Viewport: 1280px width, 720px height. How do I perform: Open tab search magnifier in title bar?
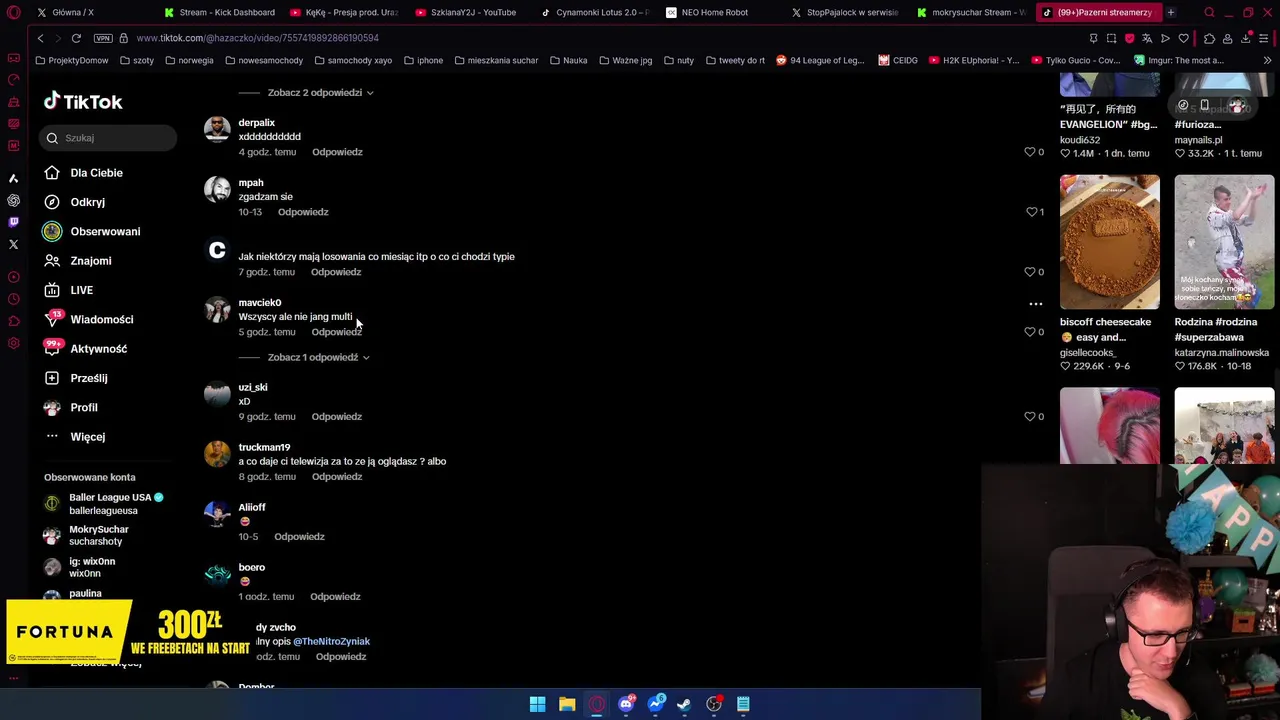1209,13
